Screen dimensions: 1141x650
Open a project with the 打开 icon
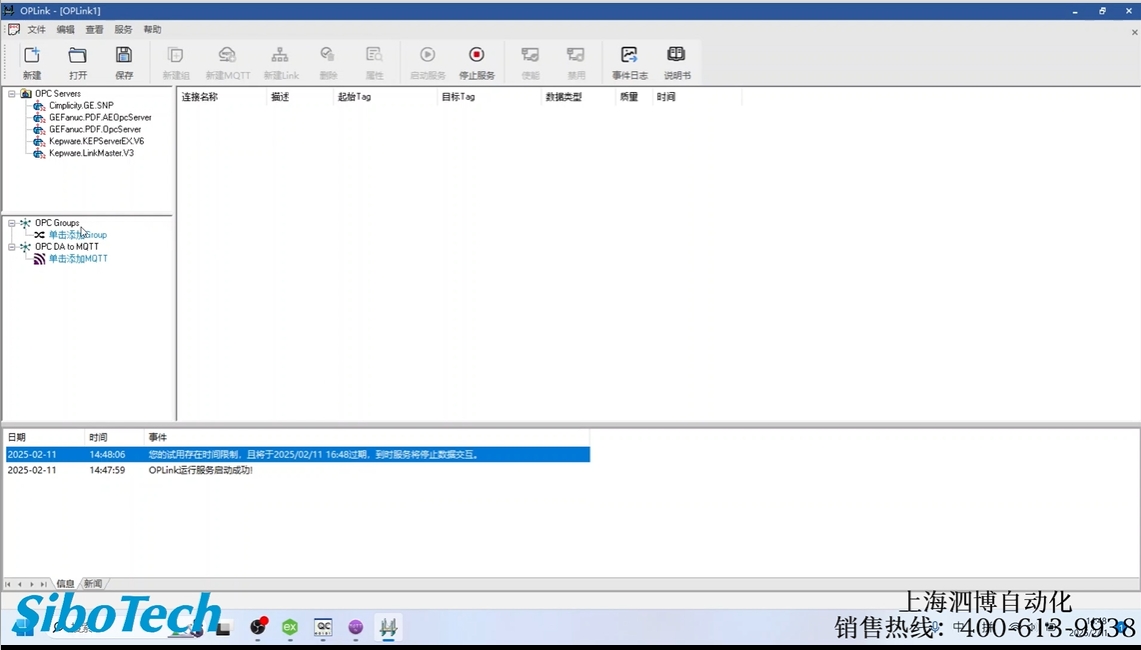coord(78,62)
